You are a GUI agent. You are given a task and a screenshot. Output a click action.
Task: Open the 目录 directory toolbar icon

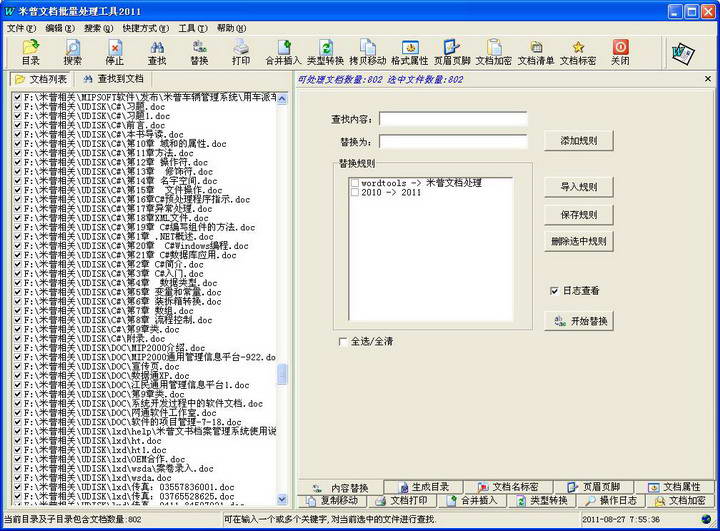point(31,52)
